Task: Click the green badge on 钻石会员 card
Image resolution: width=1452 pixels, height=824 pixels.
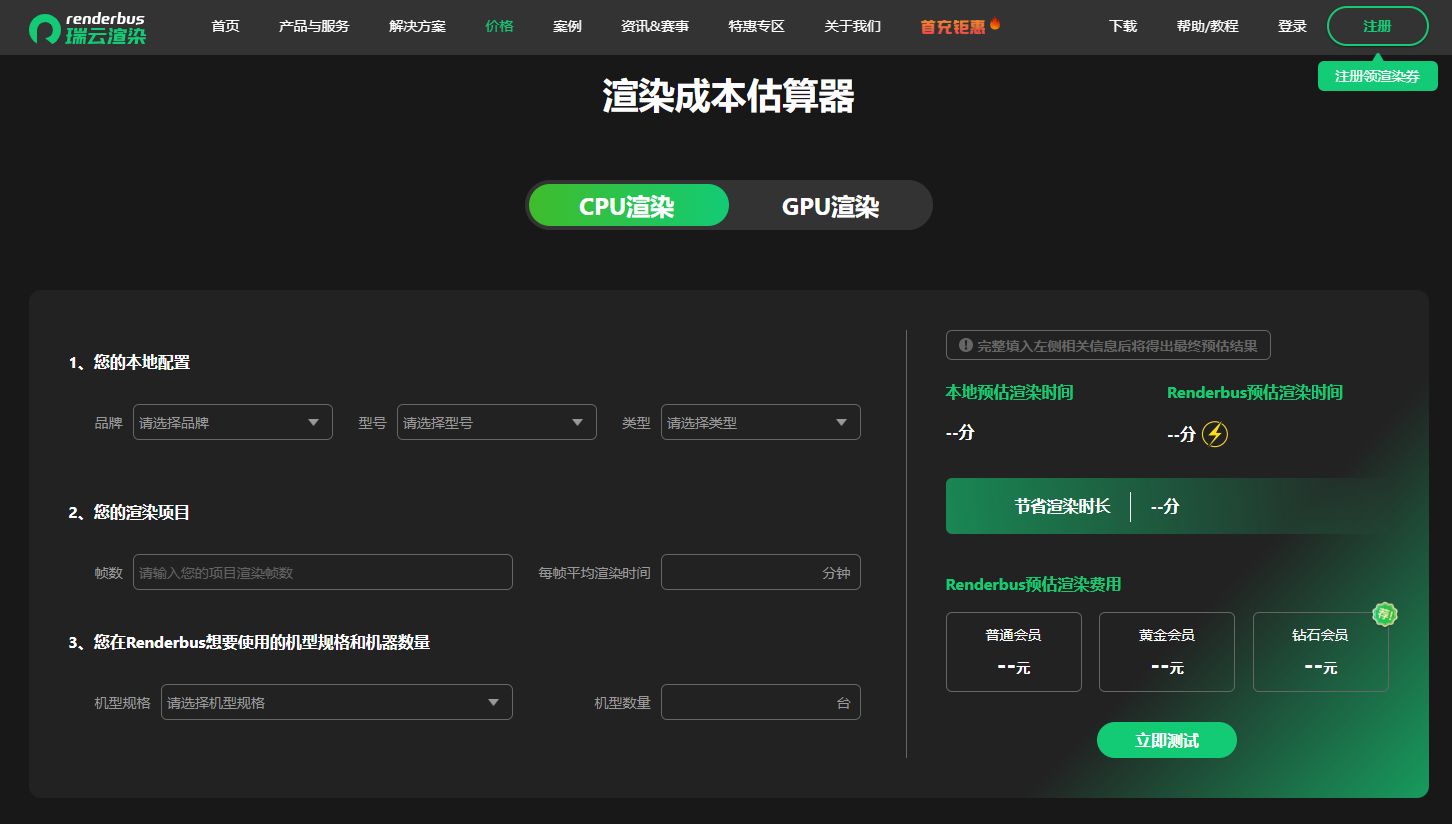Action: click(1384, 614)
